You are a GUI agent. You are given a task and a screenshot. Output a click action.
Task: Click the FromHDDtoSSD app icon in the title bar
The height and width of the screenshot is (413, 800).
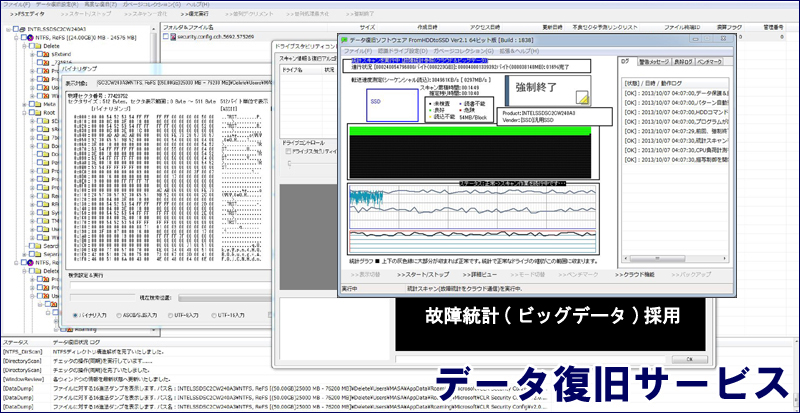click(344, 39)
